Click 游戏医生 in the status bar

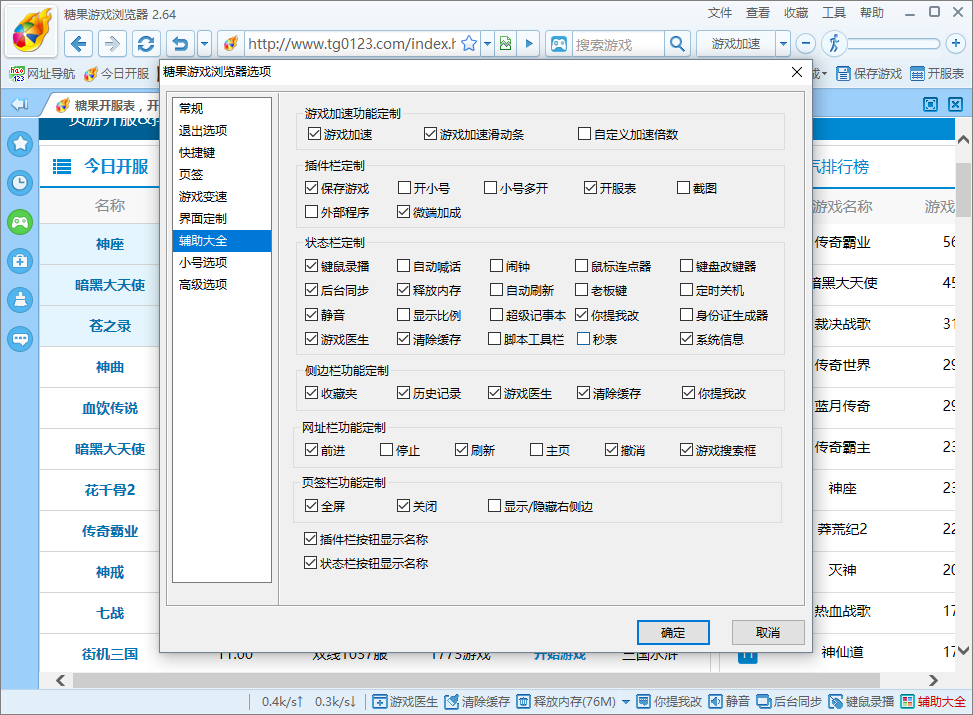(405, 701)
